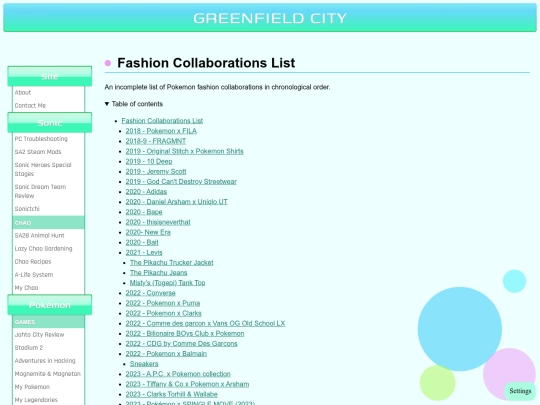Jump to 2020 - Adidas section

tap(146, 192)
